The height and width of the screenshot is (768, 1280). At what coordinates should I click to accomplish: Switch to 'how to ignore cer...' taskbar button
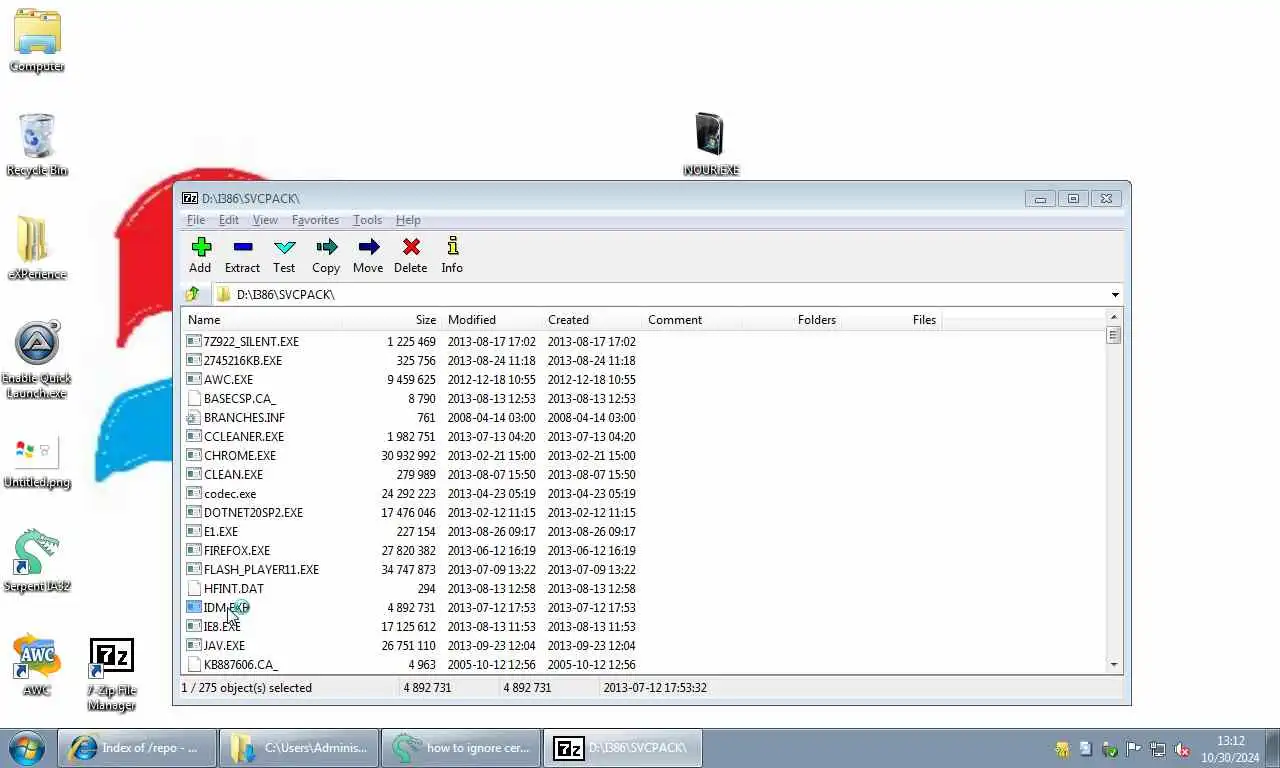pyautogui.click(x=461, y=748)
